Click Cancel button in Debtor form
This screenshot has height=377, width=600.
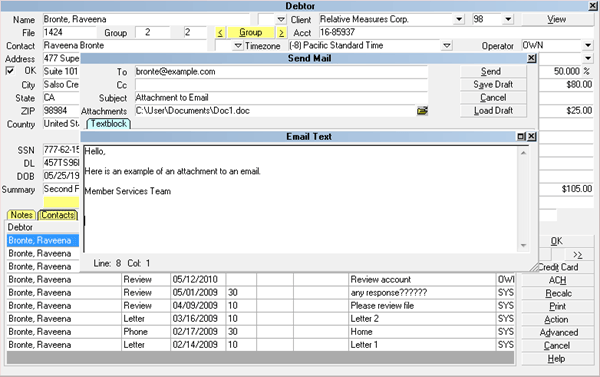tap(557, 345)
